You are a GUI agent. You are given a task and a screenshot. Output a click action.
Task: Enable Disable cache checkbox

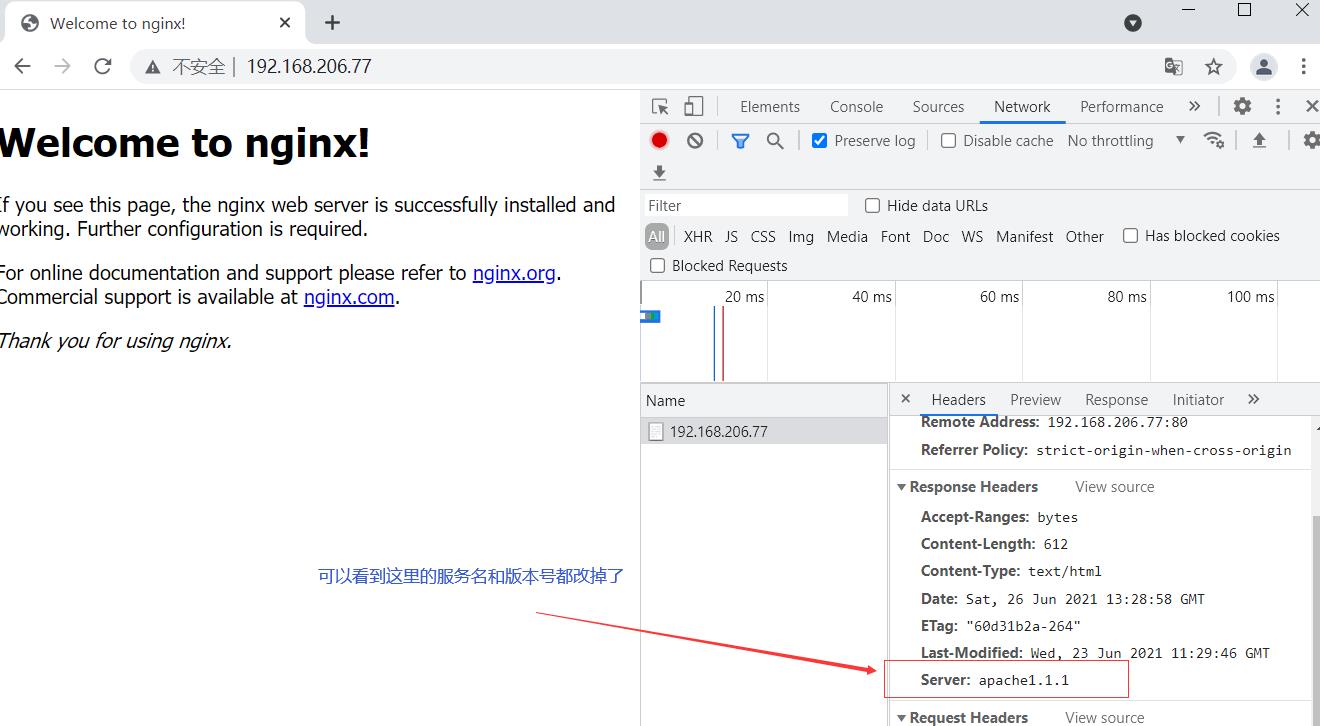point(948,141)
